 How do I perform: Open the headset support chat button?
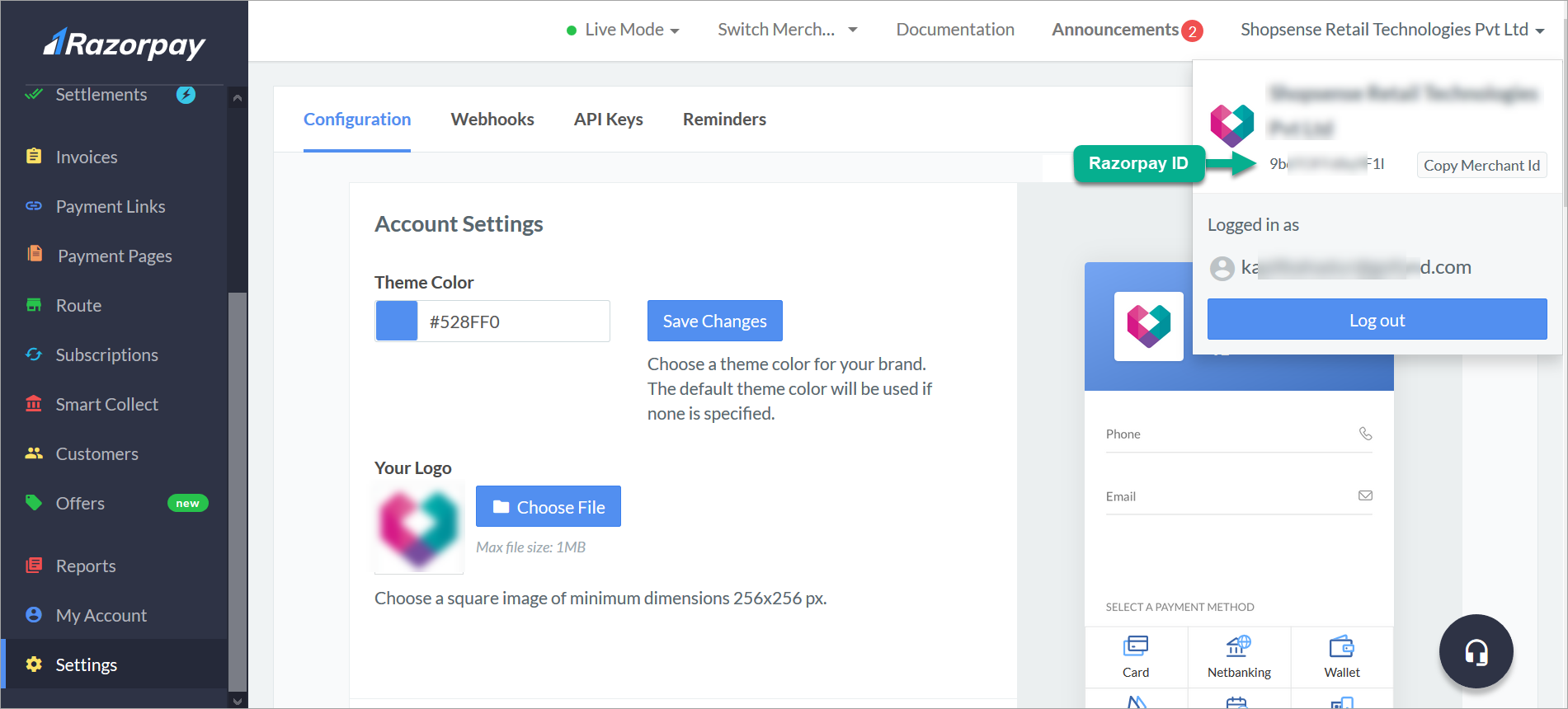pyautogui.click(x=1476, y=651)
